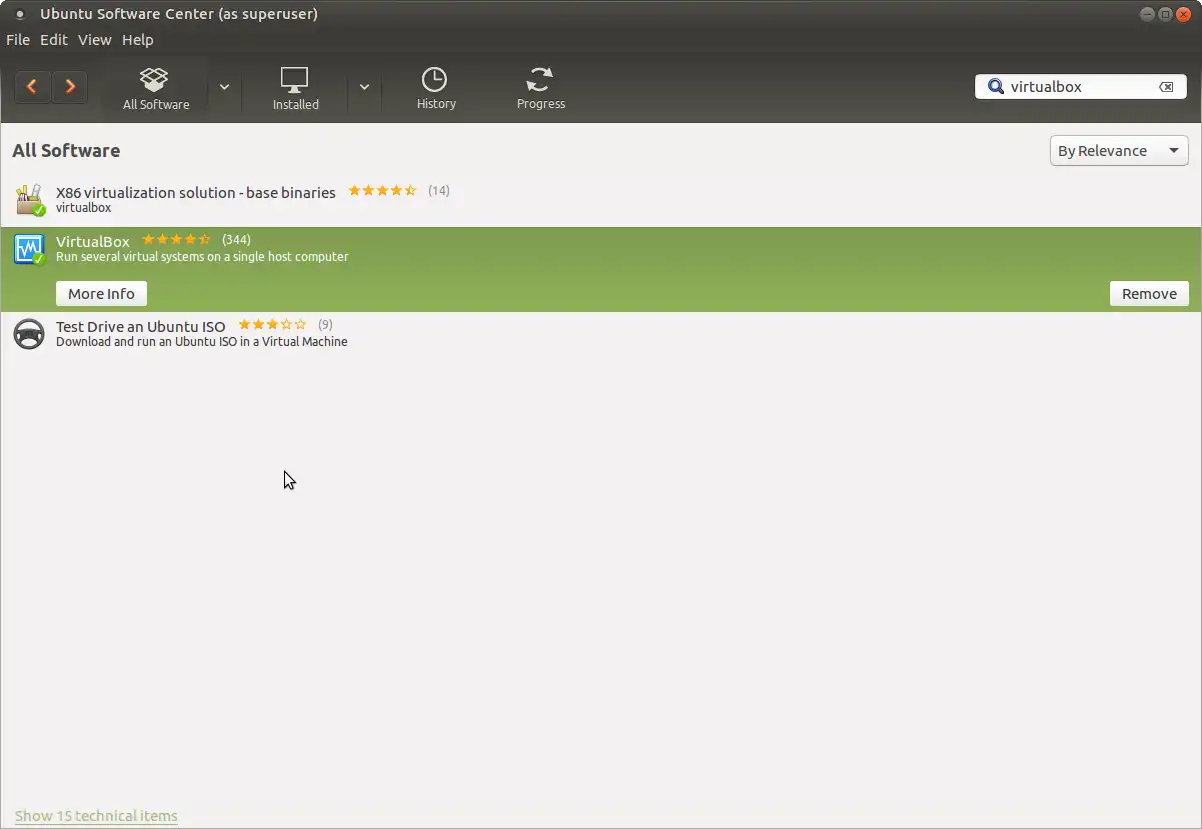1202x829 pixels.
Task: Click More Info for VirtualBox
Action: pos(102,294)
